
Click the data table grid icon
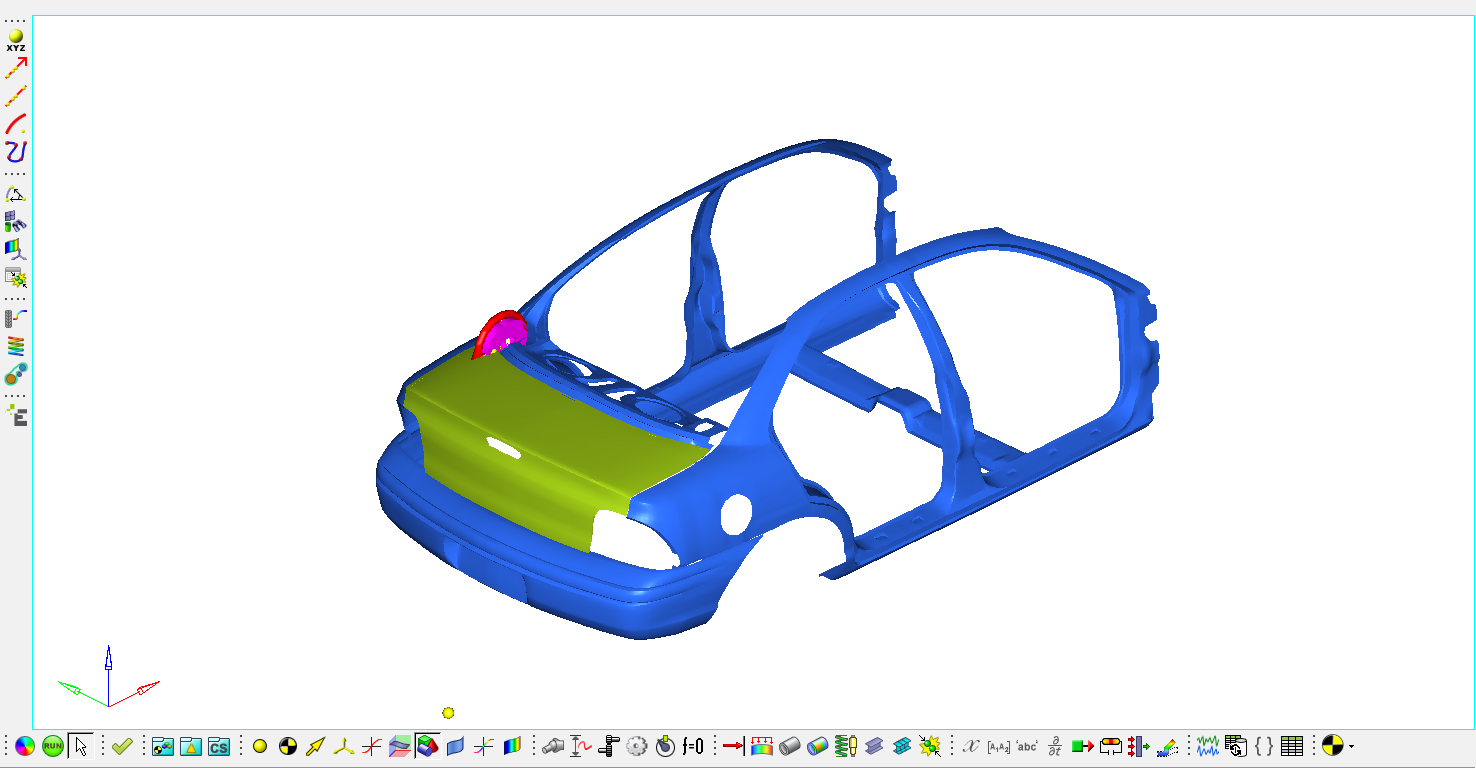click(x=1292, y=746)
